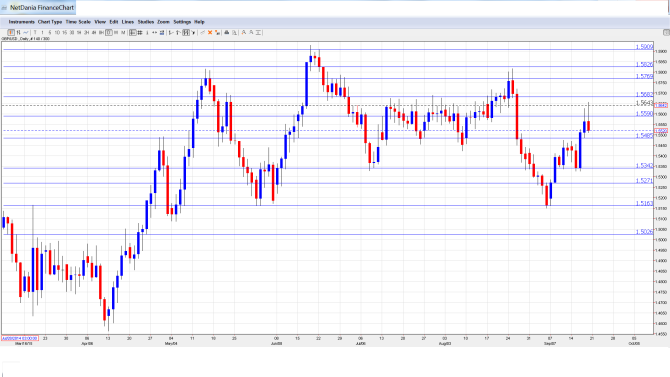670x377 pixels.
Task: Toggle the legend panel icon in toolbar
Action: pos(132,32)
